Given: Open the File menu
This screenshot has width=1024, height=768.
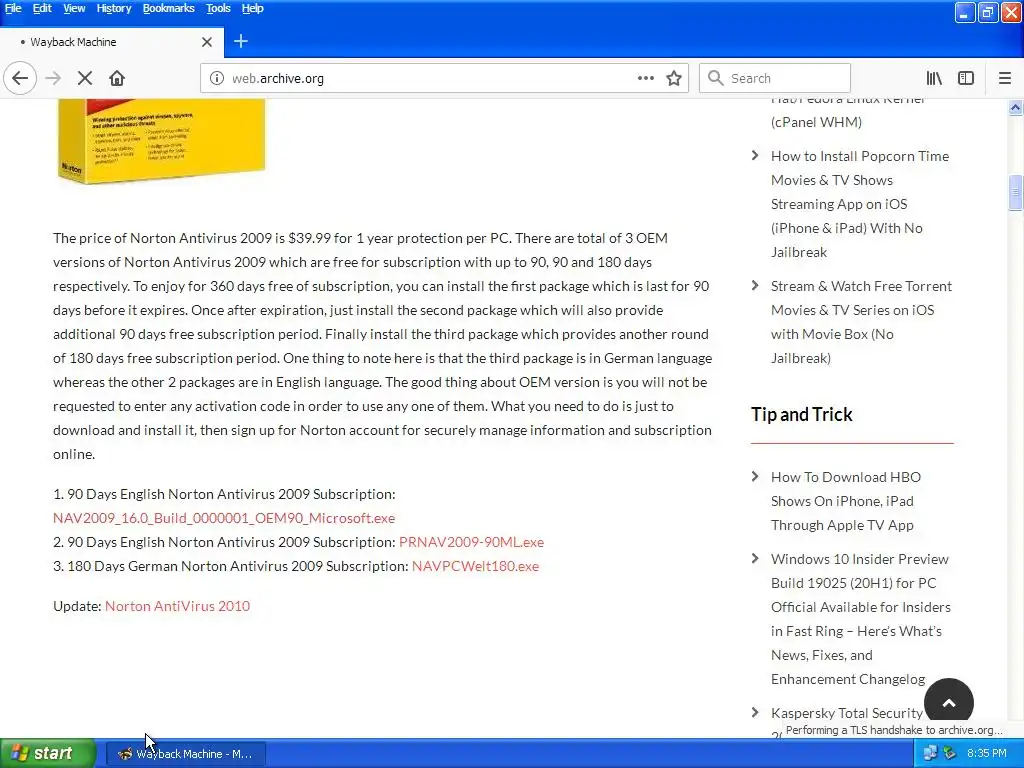Looking at the screenshot, I should (12, 8).
